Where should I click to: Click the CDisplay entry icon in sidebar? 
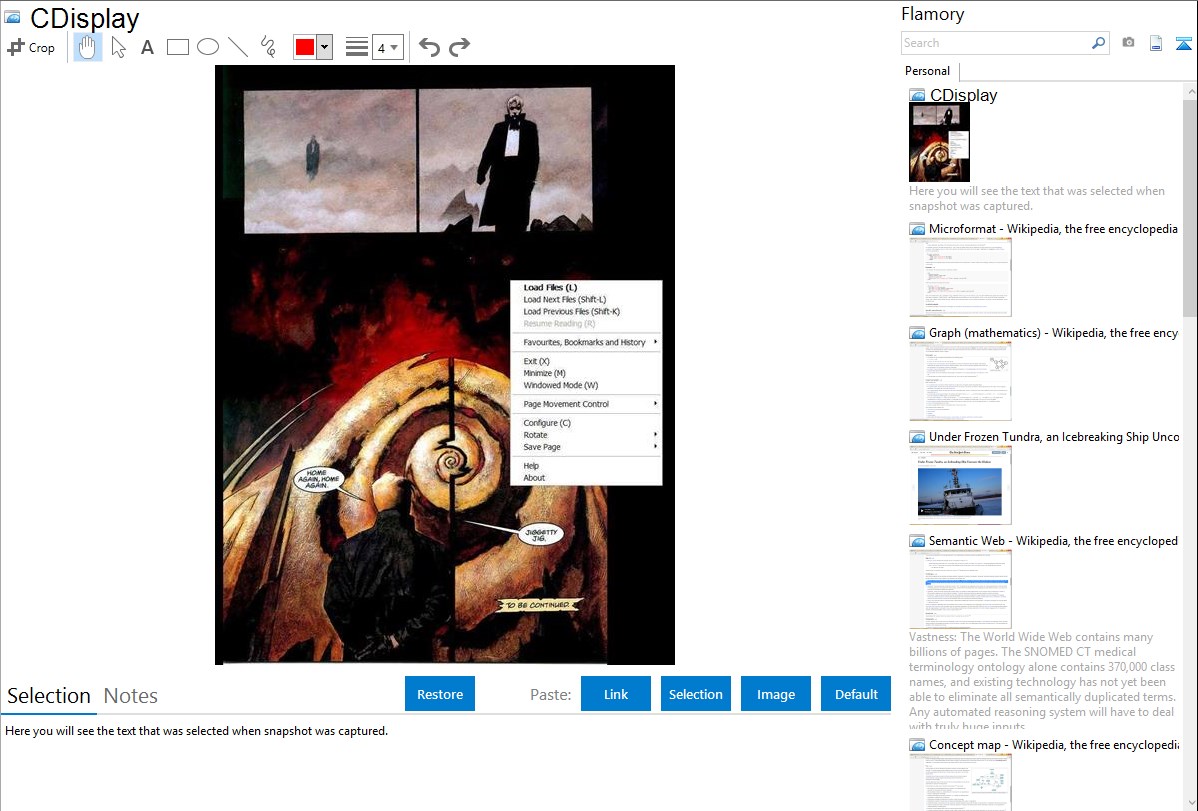(917, 96)
